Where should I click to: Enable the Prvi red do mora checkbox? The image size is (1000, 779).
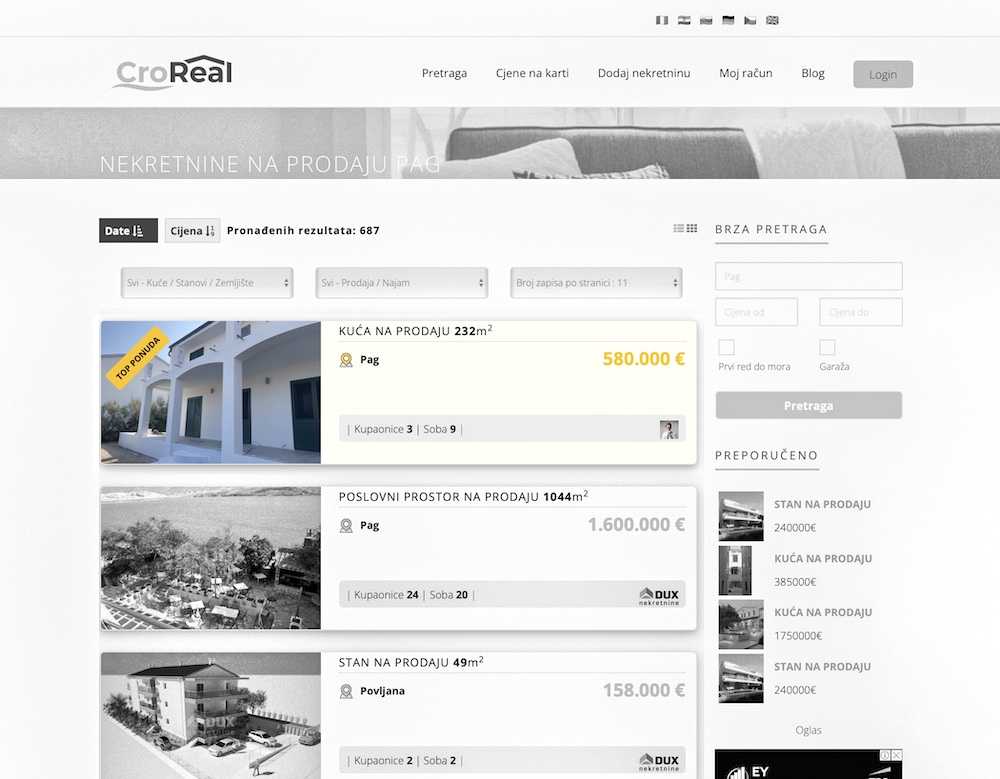click(727, 348)
